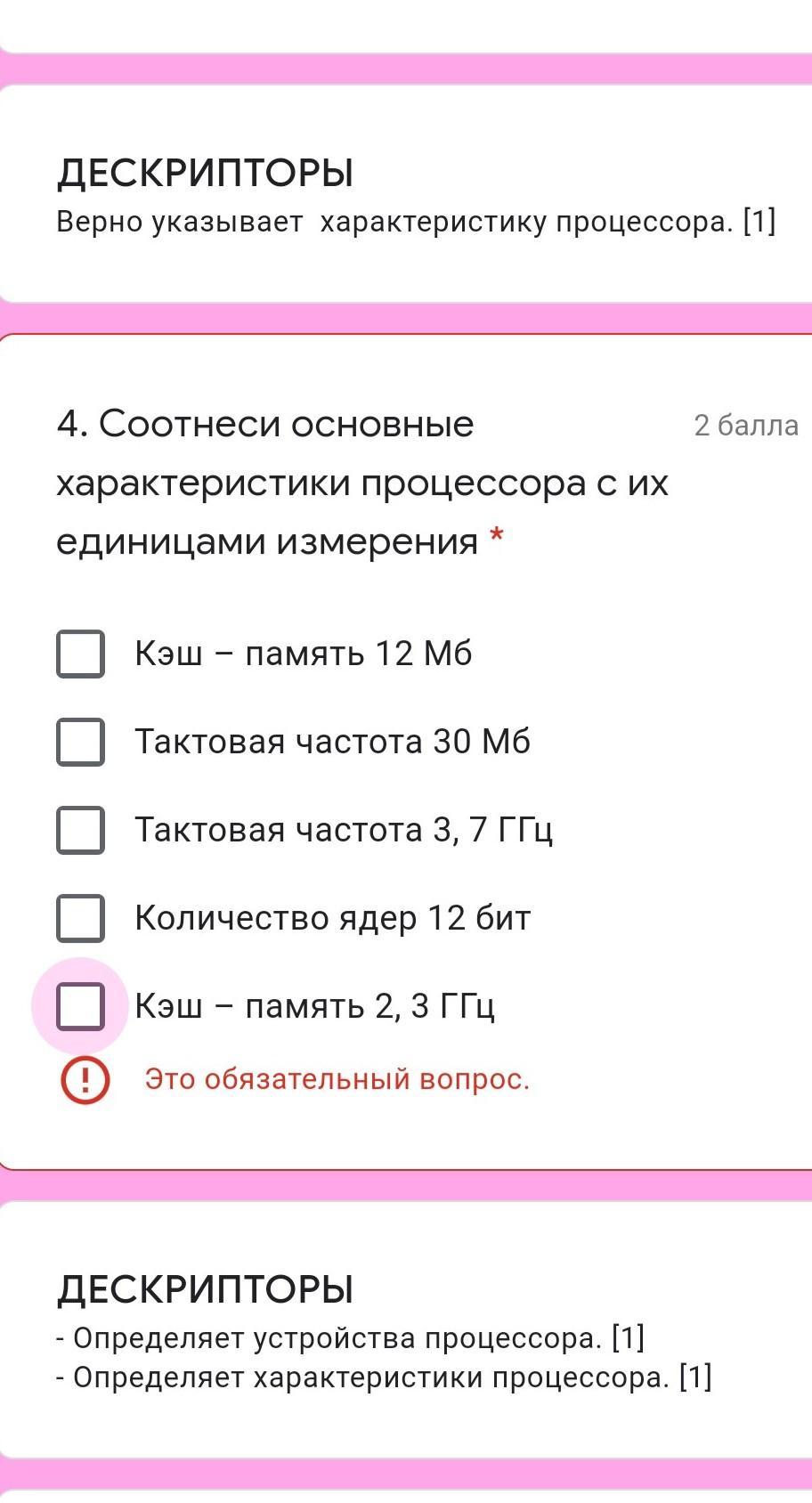Viewport: 812px width, 1503px height.
Task: Click the lower ДЕСКРИПТОРЫ heading
Action: tap(205, 1289)
